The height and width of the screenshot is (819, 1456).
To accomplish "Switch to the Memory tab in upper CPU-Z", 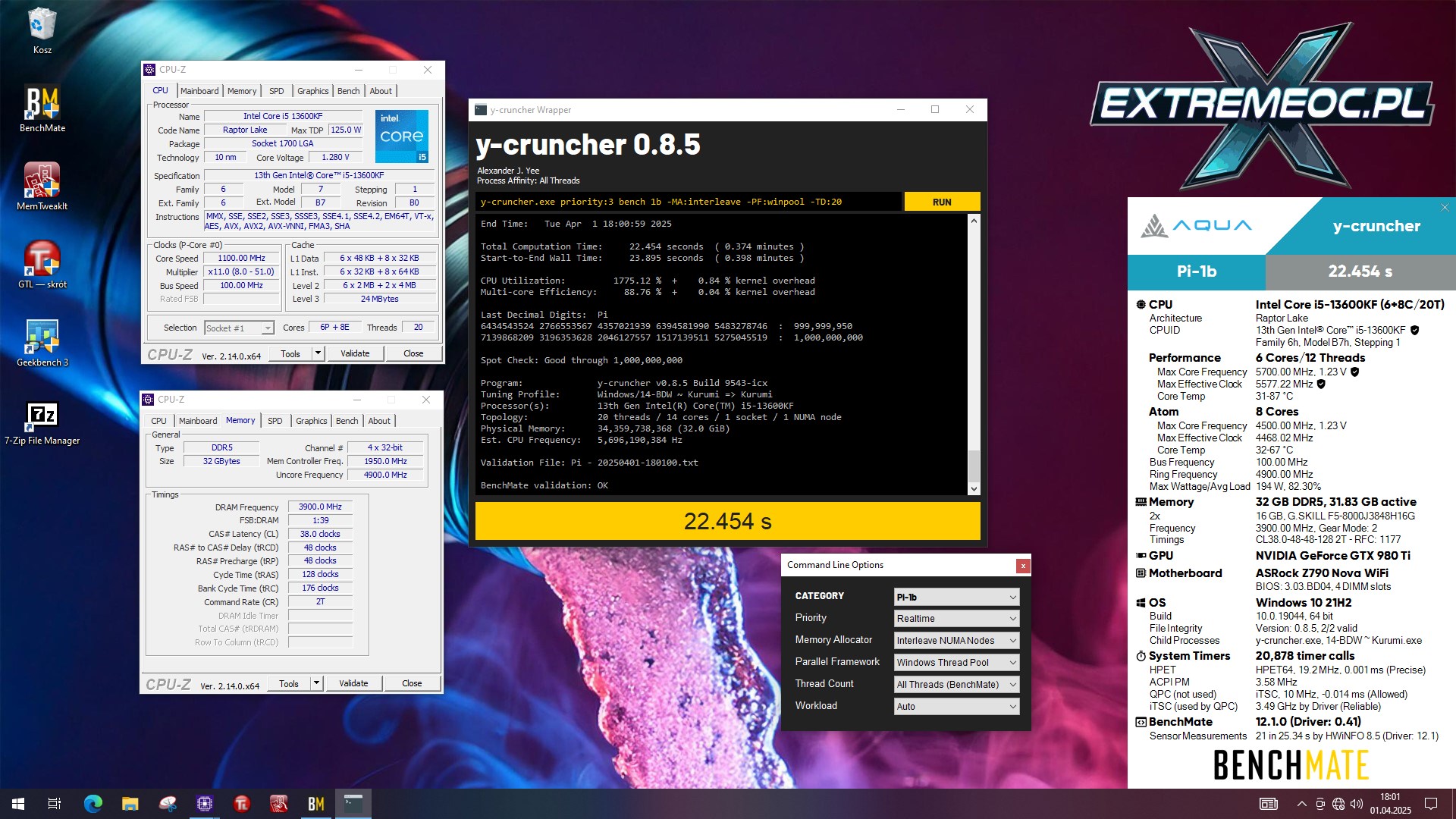I will click(242, 91).
